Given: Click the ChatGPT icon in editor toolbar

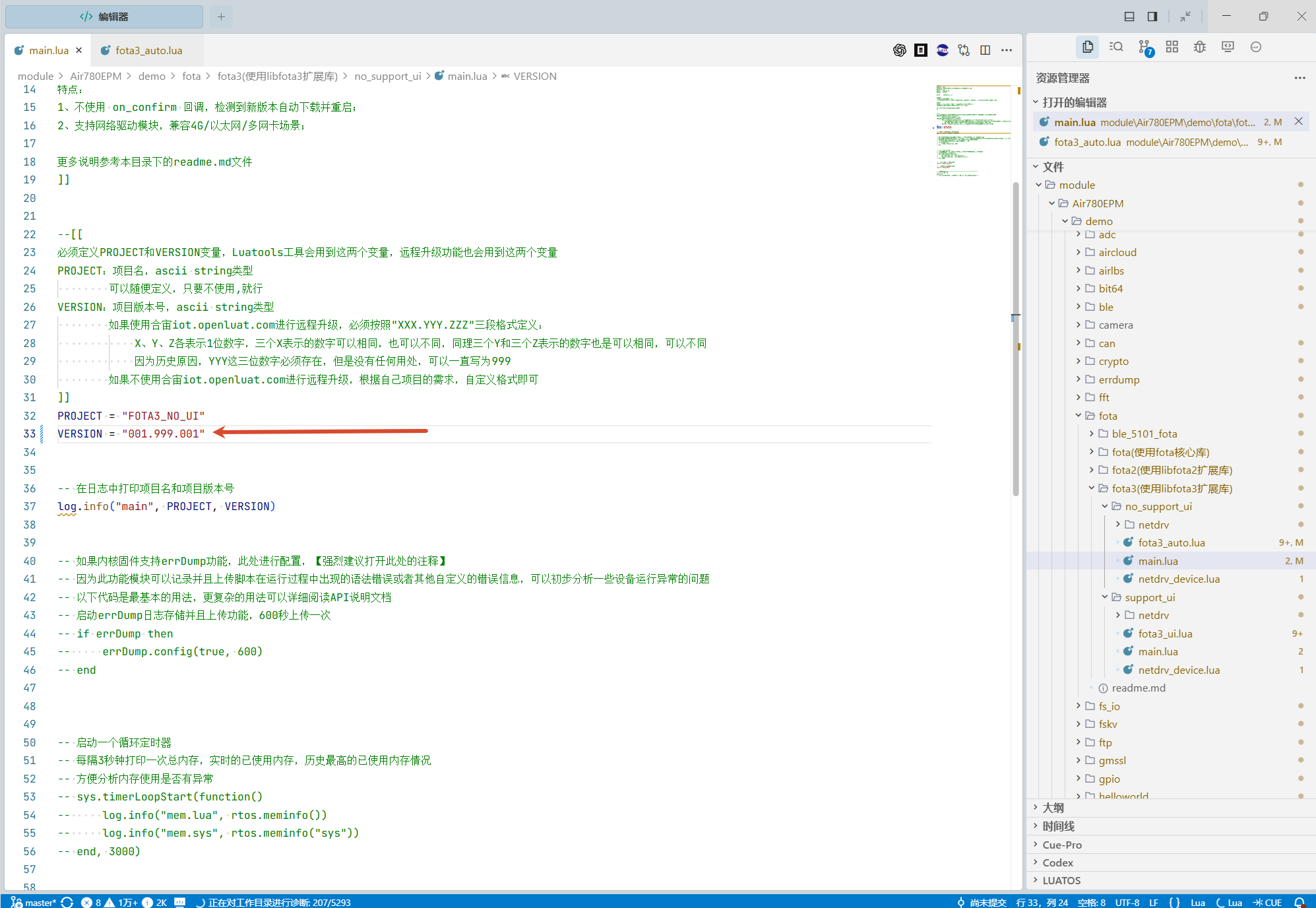Looking at the screenshot, I should [900, 50].
